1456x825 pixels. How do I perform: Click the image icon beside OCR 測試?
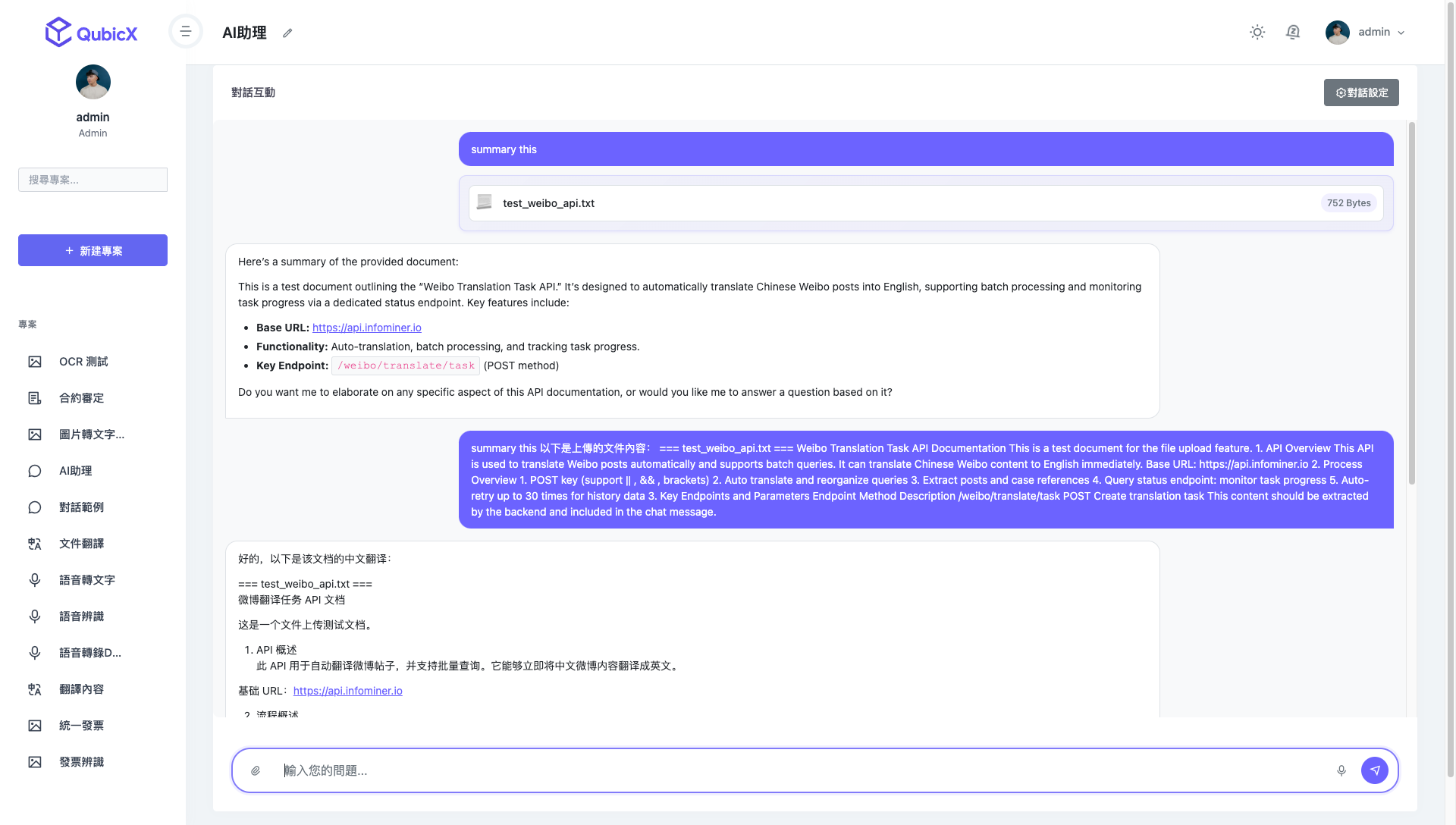point(35,362)
